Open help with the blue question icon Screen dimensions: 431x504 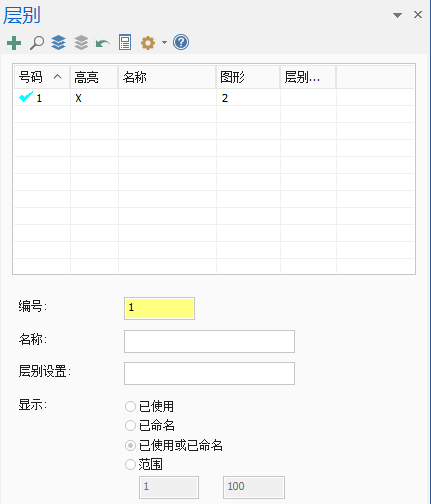181,43
